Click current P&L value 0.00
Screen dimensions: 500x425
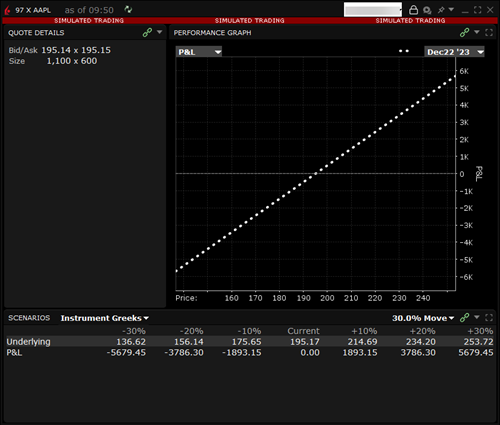coord(310,352)
